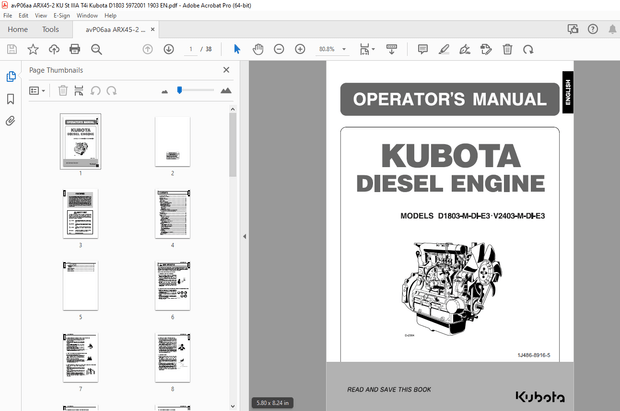Select page 8 thumbnail

click(x=172, y=358)
